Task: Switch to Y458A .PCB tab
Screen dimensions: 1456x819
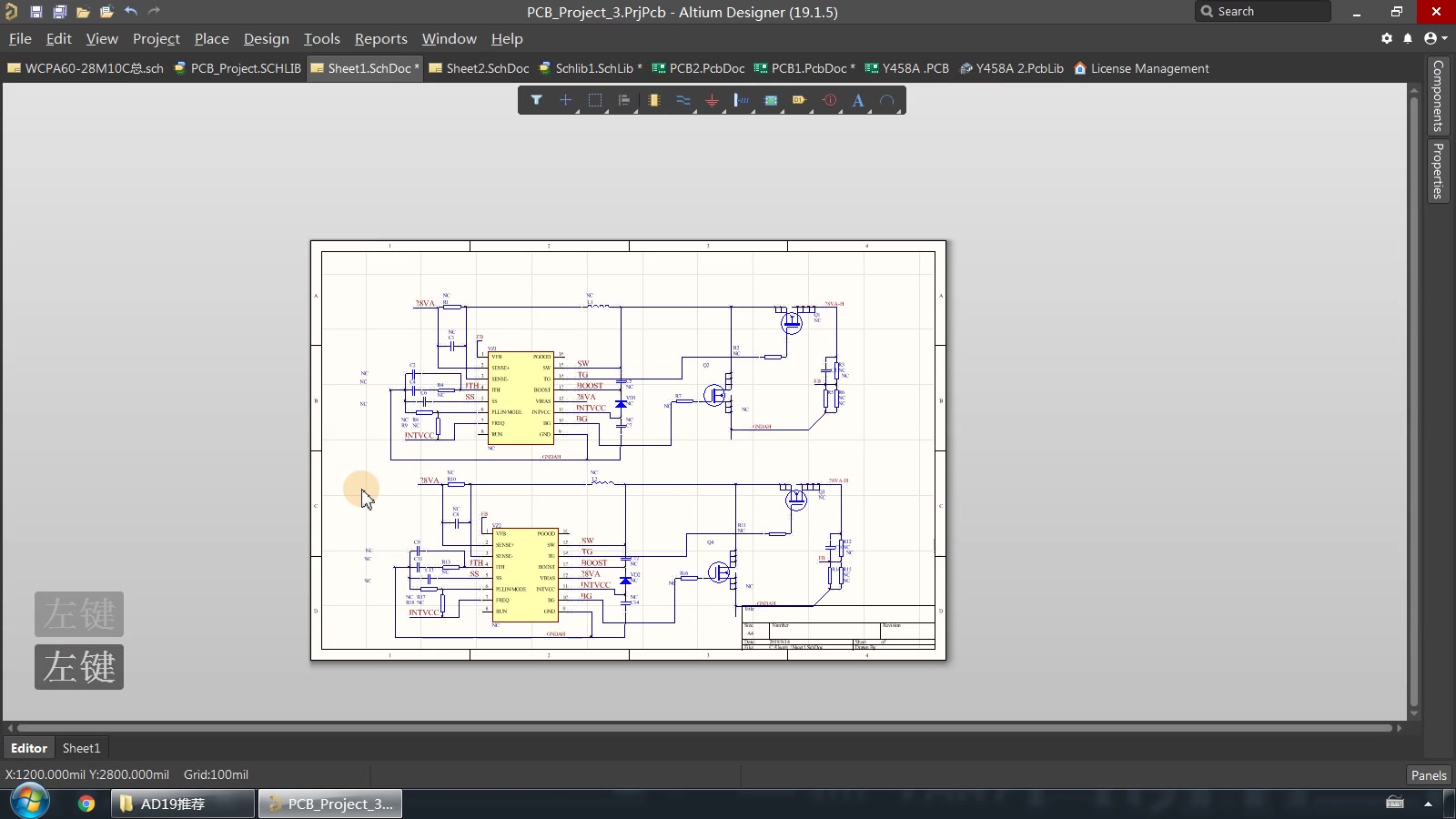Action: point(906,68)
